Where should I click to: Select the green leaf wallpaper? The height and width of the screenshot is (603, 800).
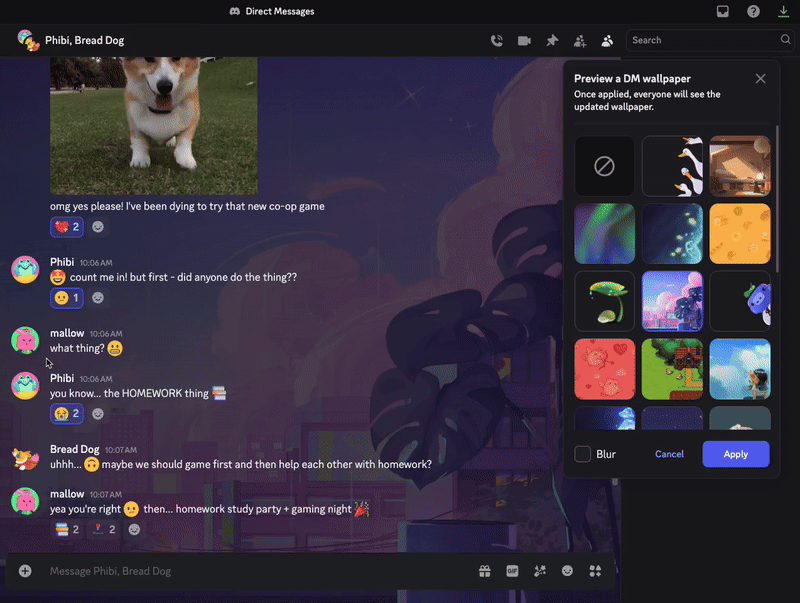point(605,301)
